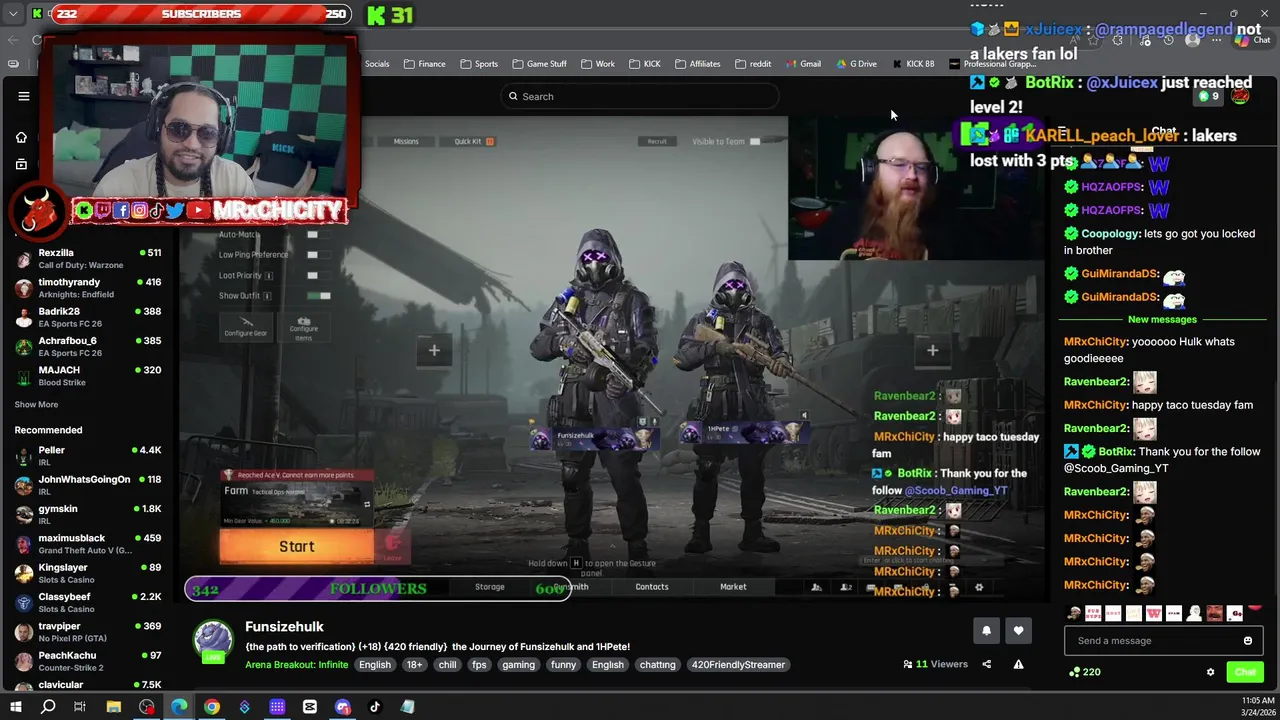This screenshot has height=720, width=1280.
Task: Open Peller's recommended channel
Action: click(88, 457)
